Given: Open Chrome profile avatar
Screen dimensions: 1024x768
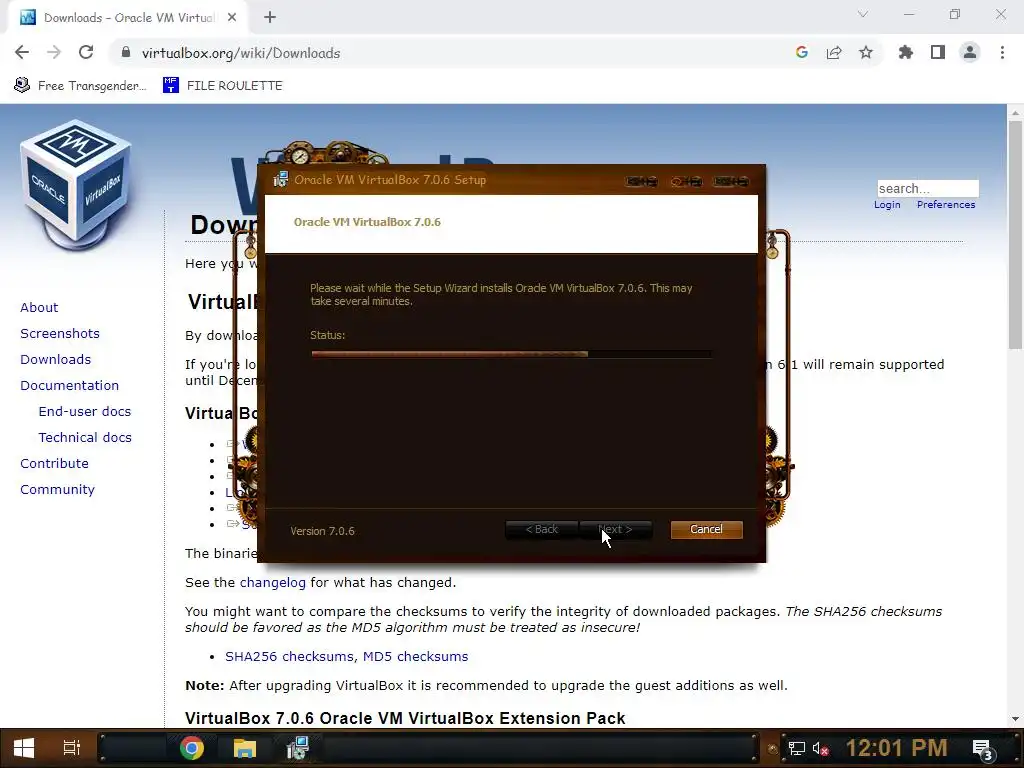Looking at the screenshot, I should click(x=970, y=53).
